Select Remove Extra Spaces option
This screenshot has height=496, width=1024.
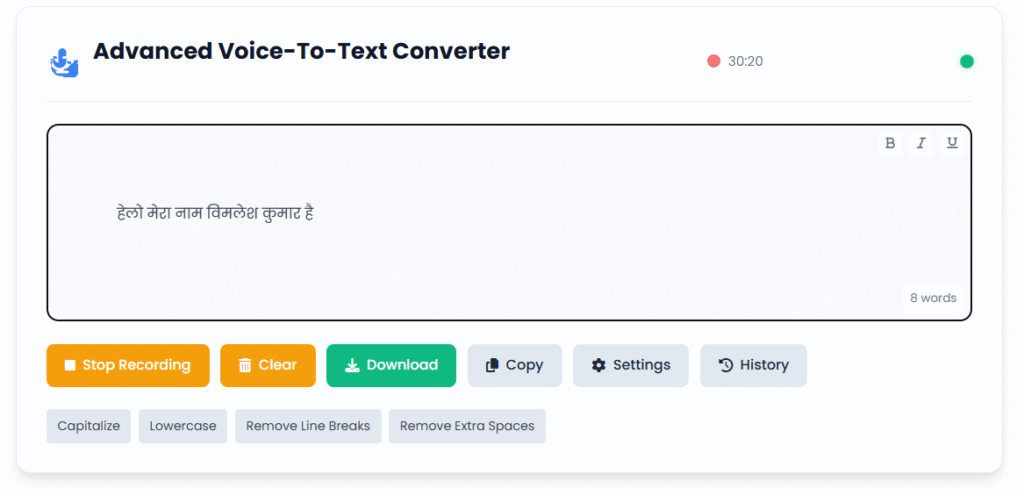[x=467, y=426]
